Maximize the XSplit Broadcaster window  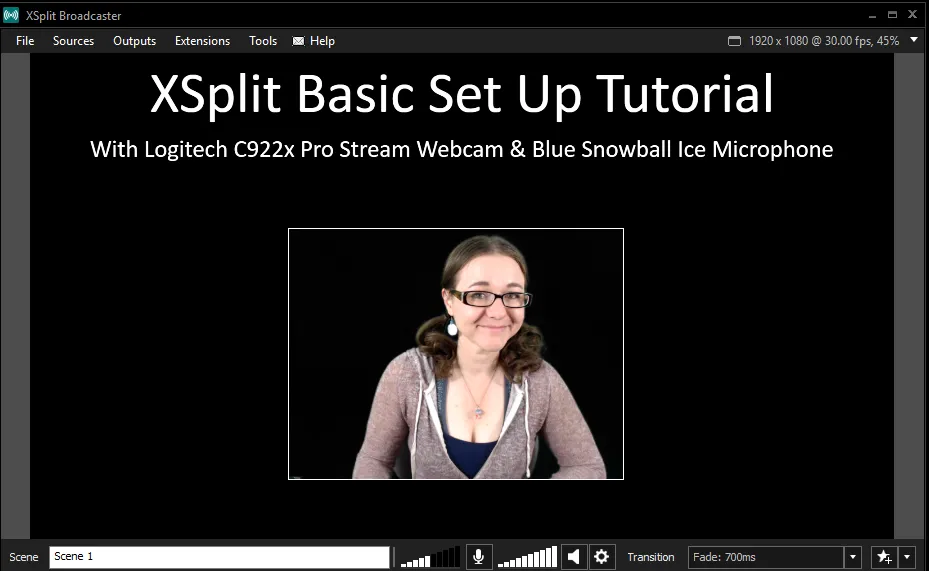tap(892, 15)
